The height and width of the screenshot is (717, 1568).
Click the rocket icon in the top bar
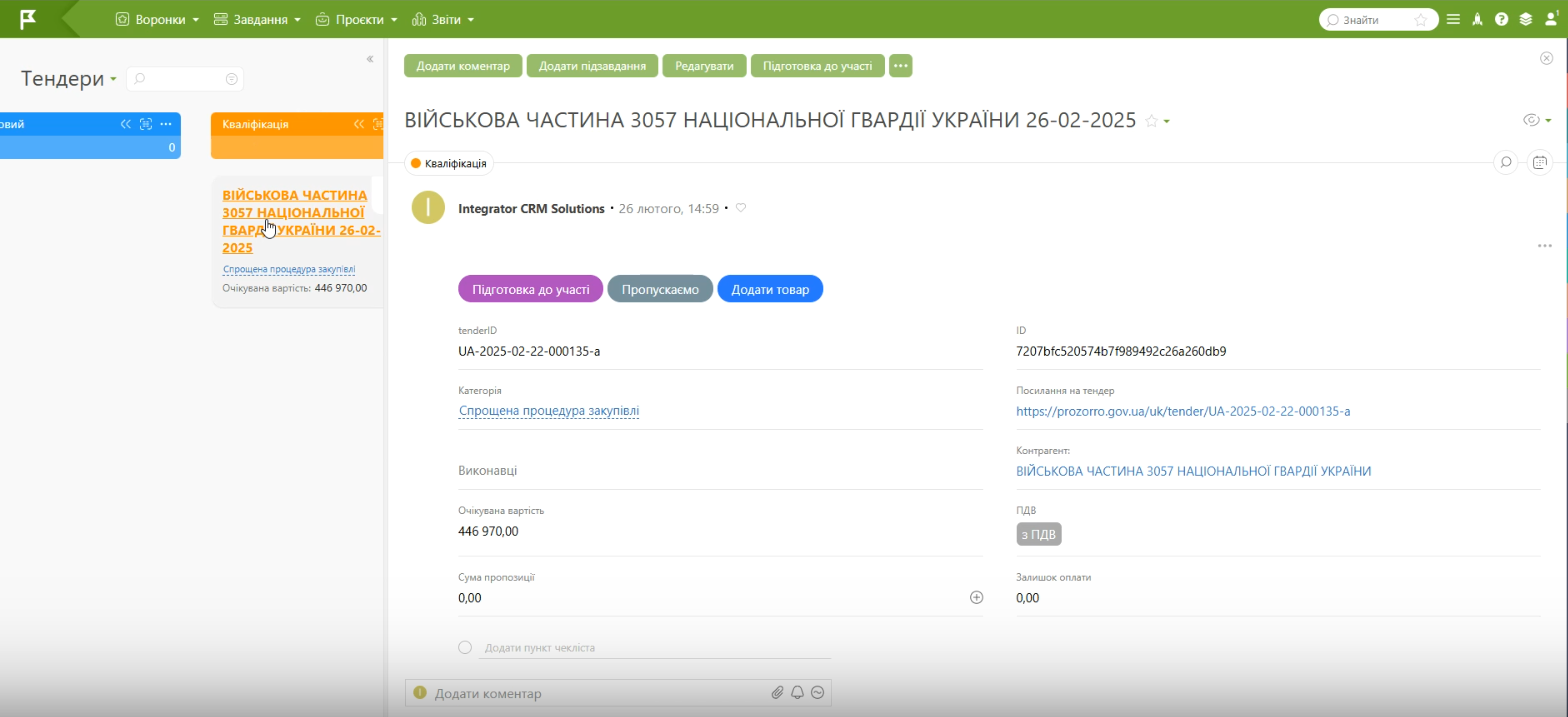(x=1478, y=19)
